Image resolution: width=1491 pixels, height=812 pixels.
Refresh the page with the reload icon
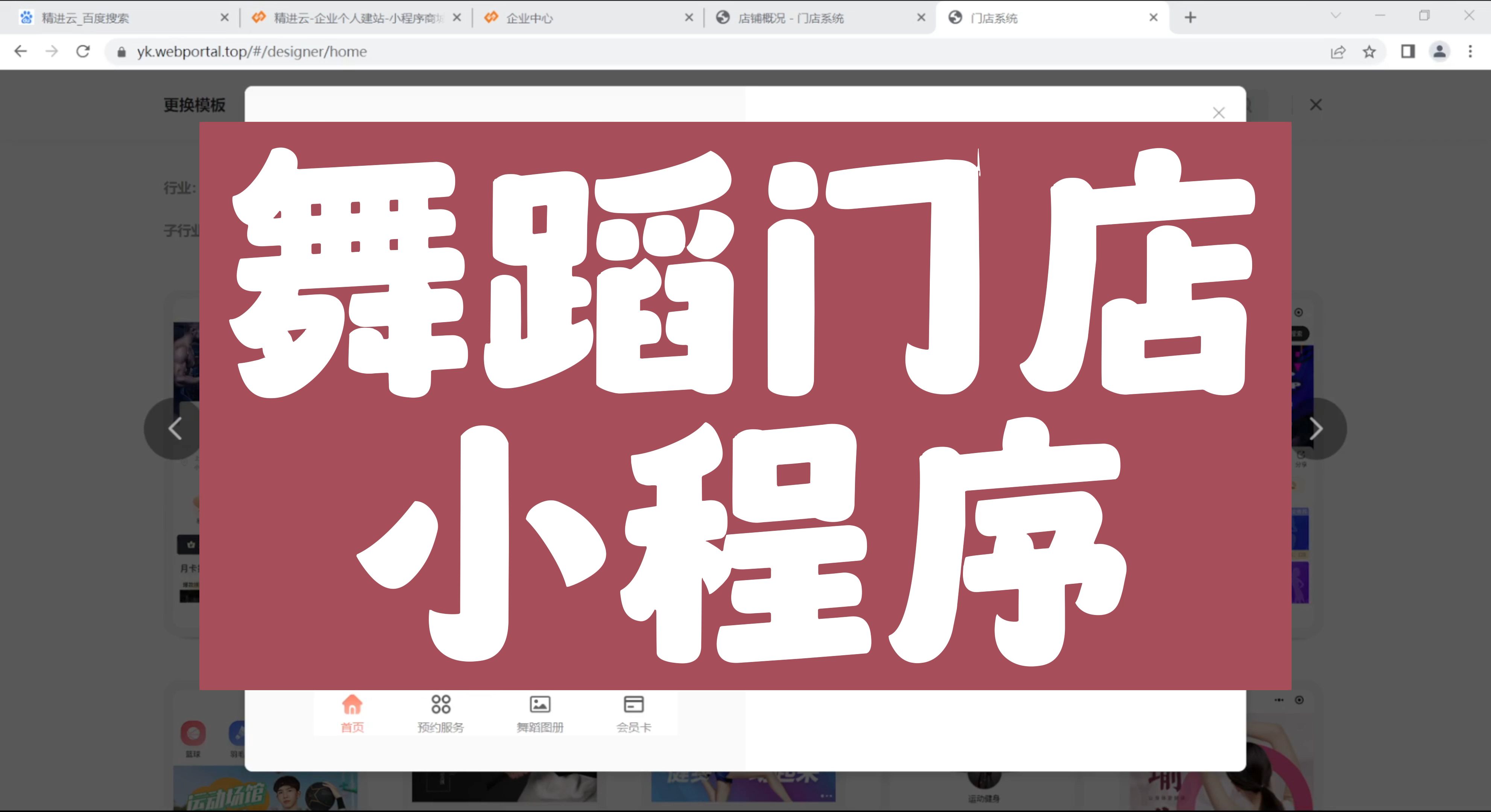point(83,52)
